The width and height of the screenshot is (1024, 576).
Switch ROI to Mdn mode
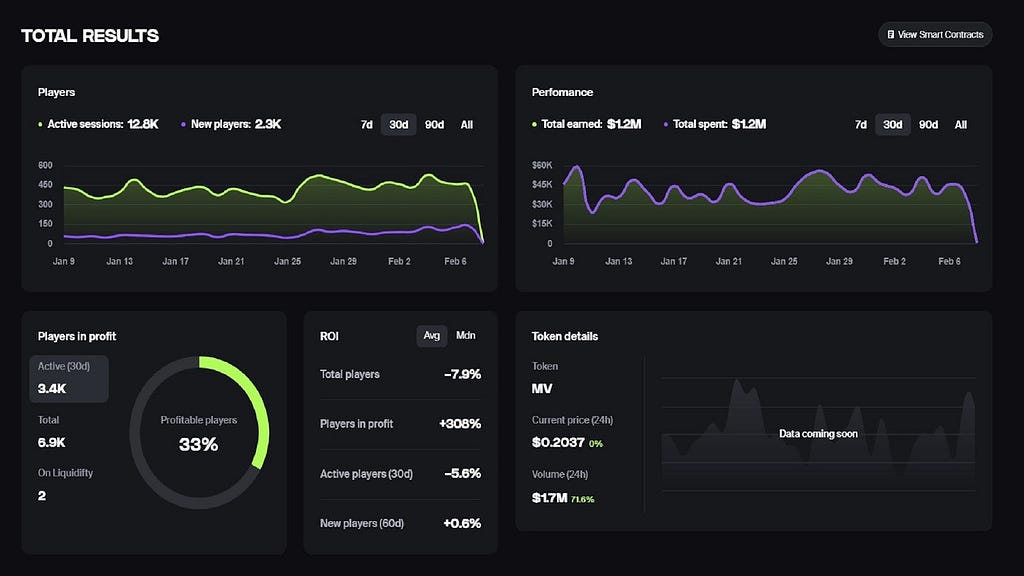pyautogui.click(x=466, y=336)
